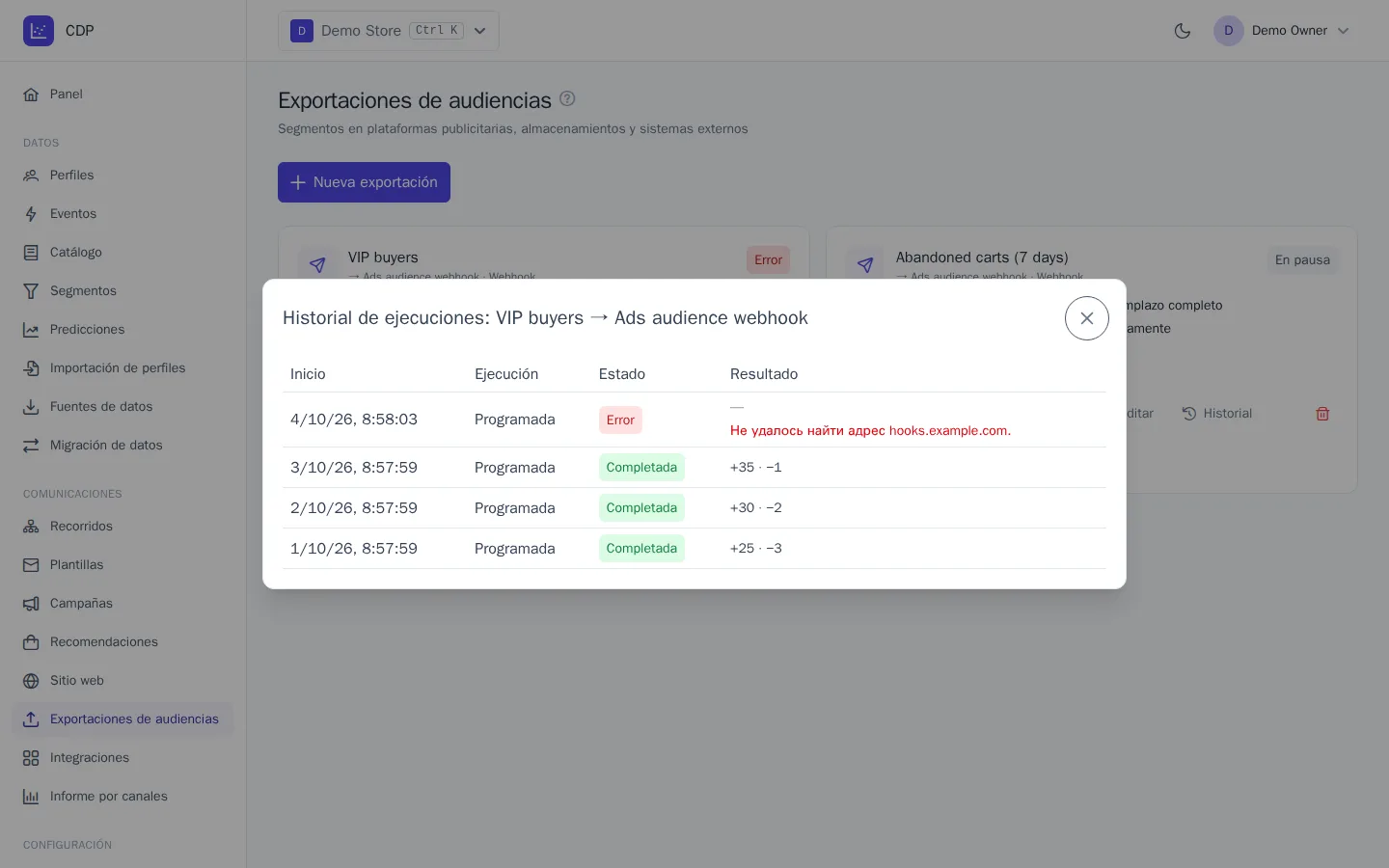Image resolution: width=1389 pixels, height=868 pixels.
Task: Click Nueva exportación button
Action: coord(364,182)
